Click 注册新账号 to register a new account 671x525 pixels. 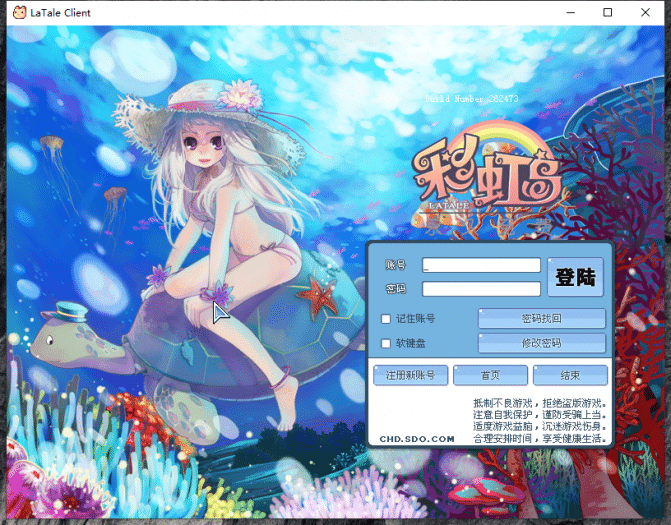pos(410,376)
